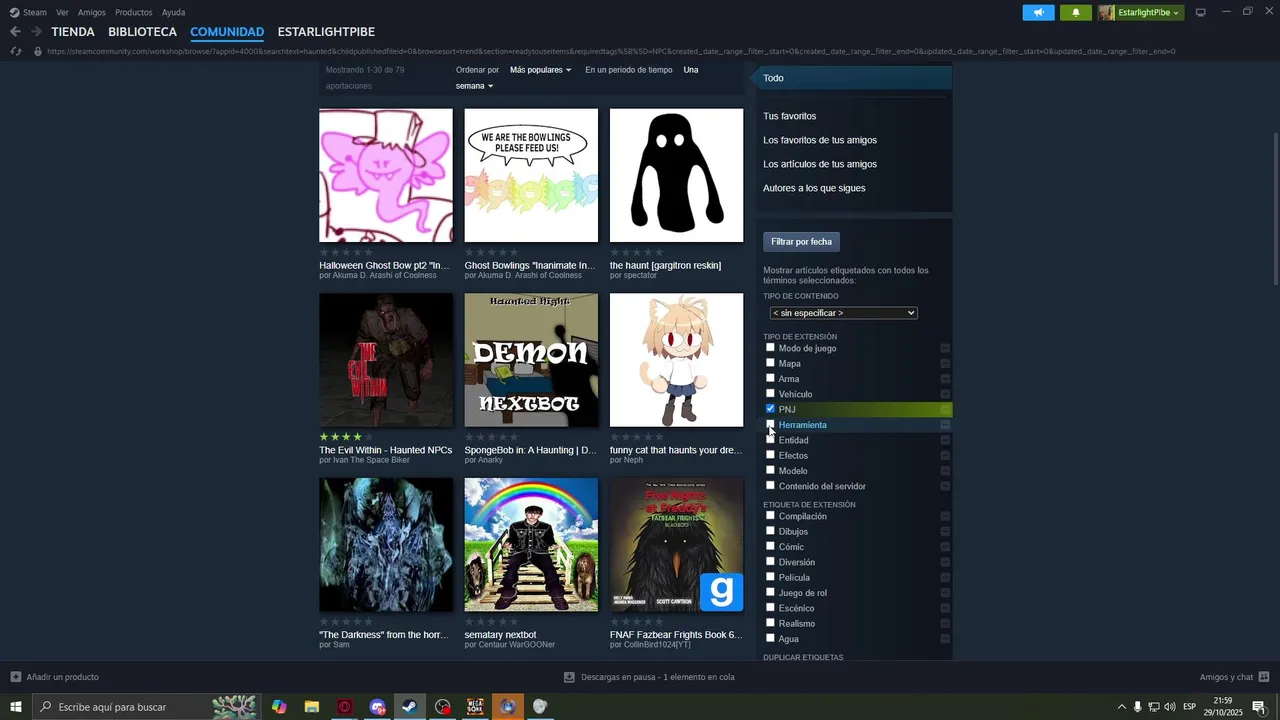Open the notifications bell icon
The width and height of the screenshot is (1280, 720).
click(1076, 12)
